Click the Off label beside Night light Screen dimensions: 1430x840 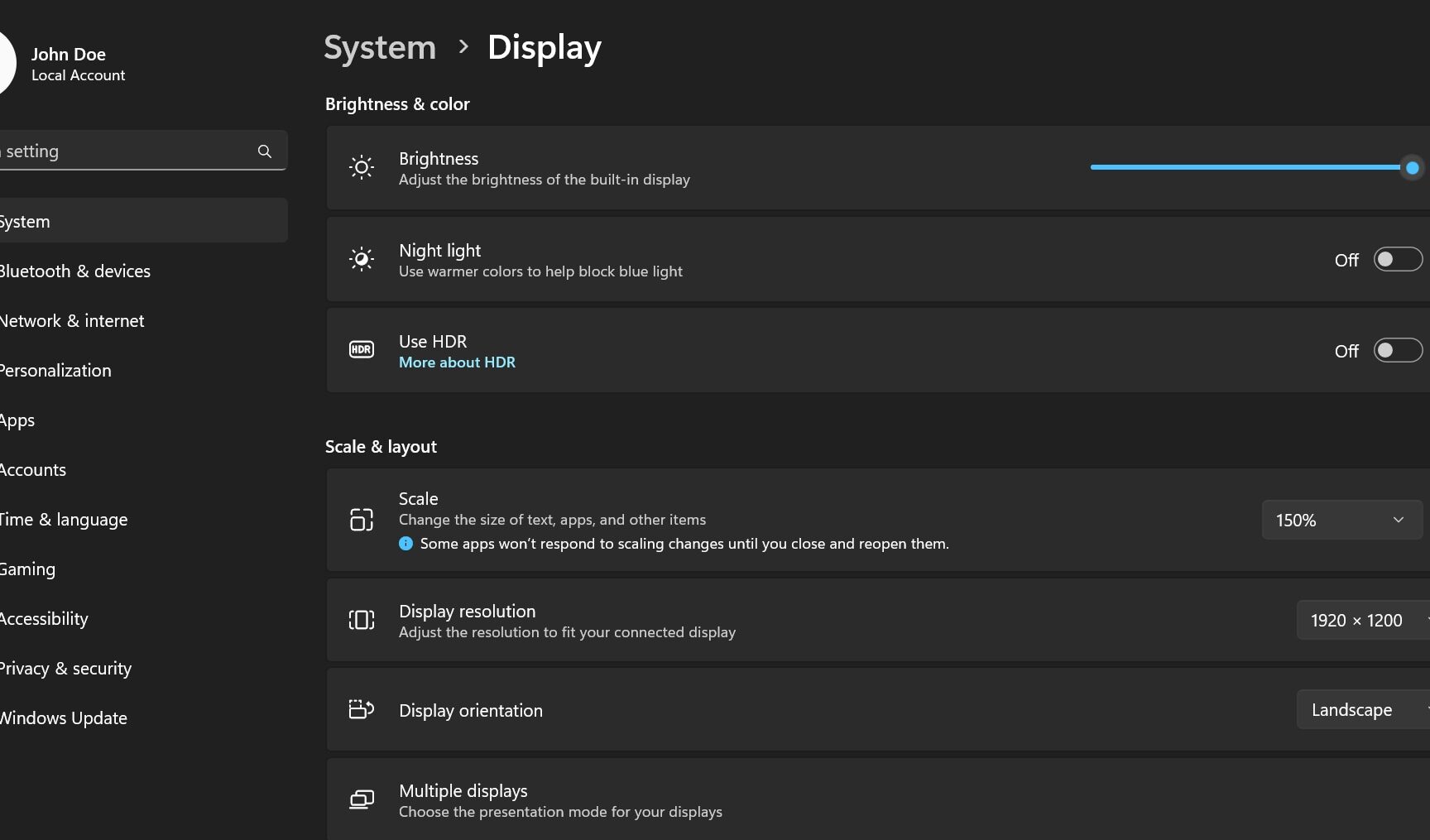tap(1346, 260)
